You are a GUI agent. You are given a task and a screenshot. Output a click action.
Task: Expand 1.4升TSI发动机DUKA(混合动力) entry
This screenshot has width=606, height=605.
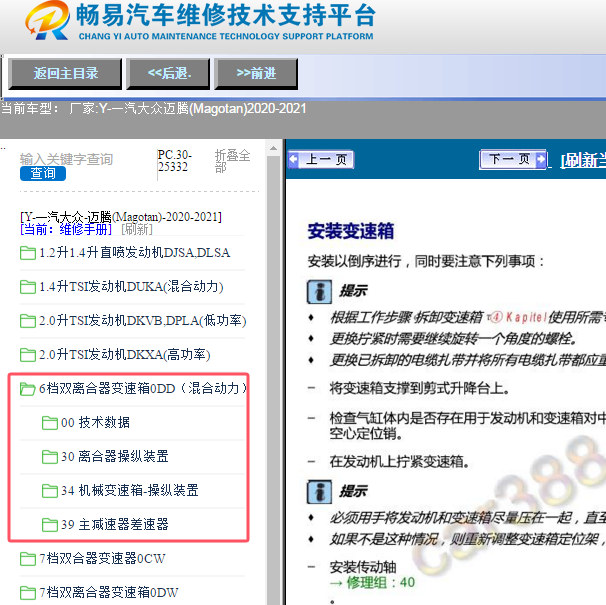point(131,286)
